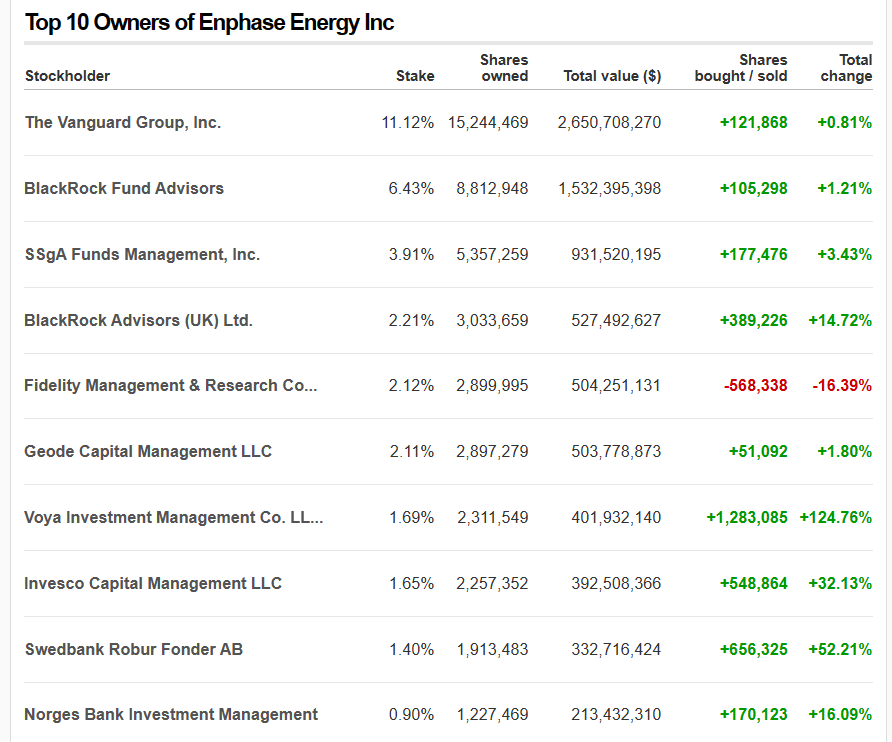Select shares owned 2,311,549
The width and height of the screenshot is (892, 742).
click(x=493, y=517)
